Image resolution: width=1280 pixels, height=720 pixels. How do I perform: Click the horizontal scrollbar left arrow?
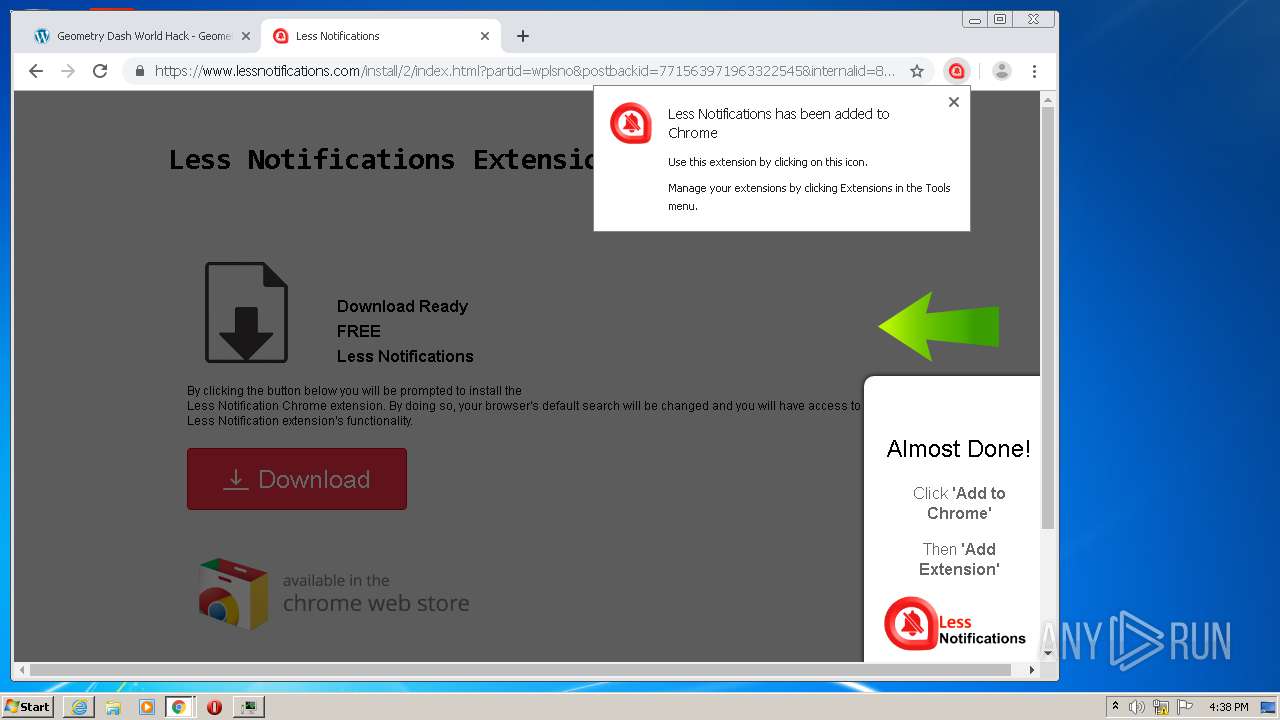[x=21, y=670]
